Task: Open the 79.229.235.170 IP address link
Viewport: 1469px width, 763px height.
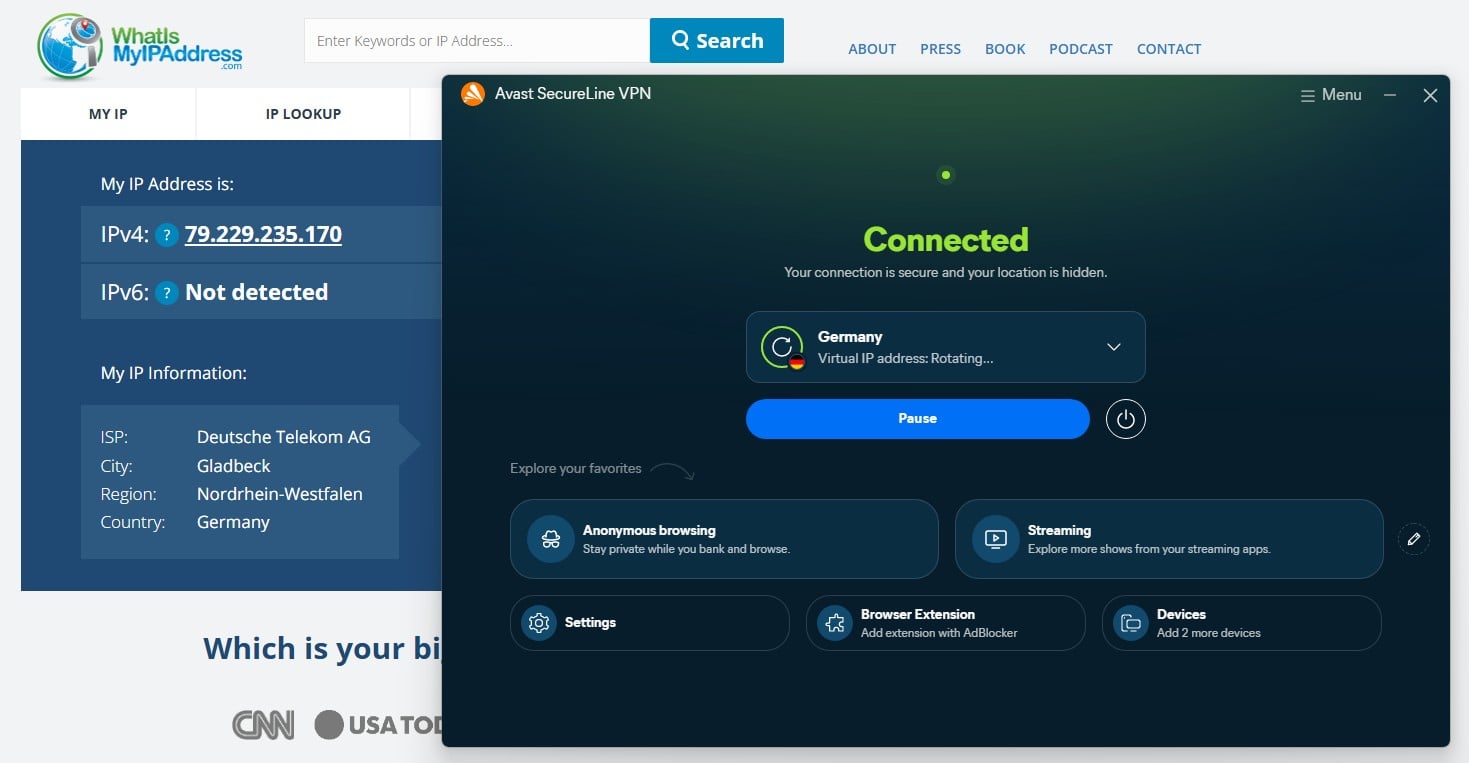Action: coord(263,235)
